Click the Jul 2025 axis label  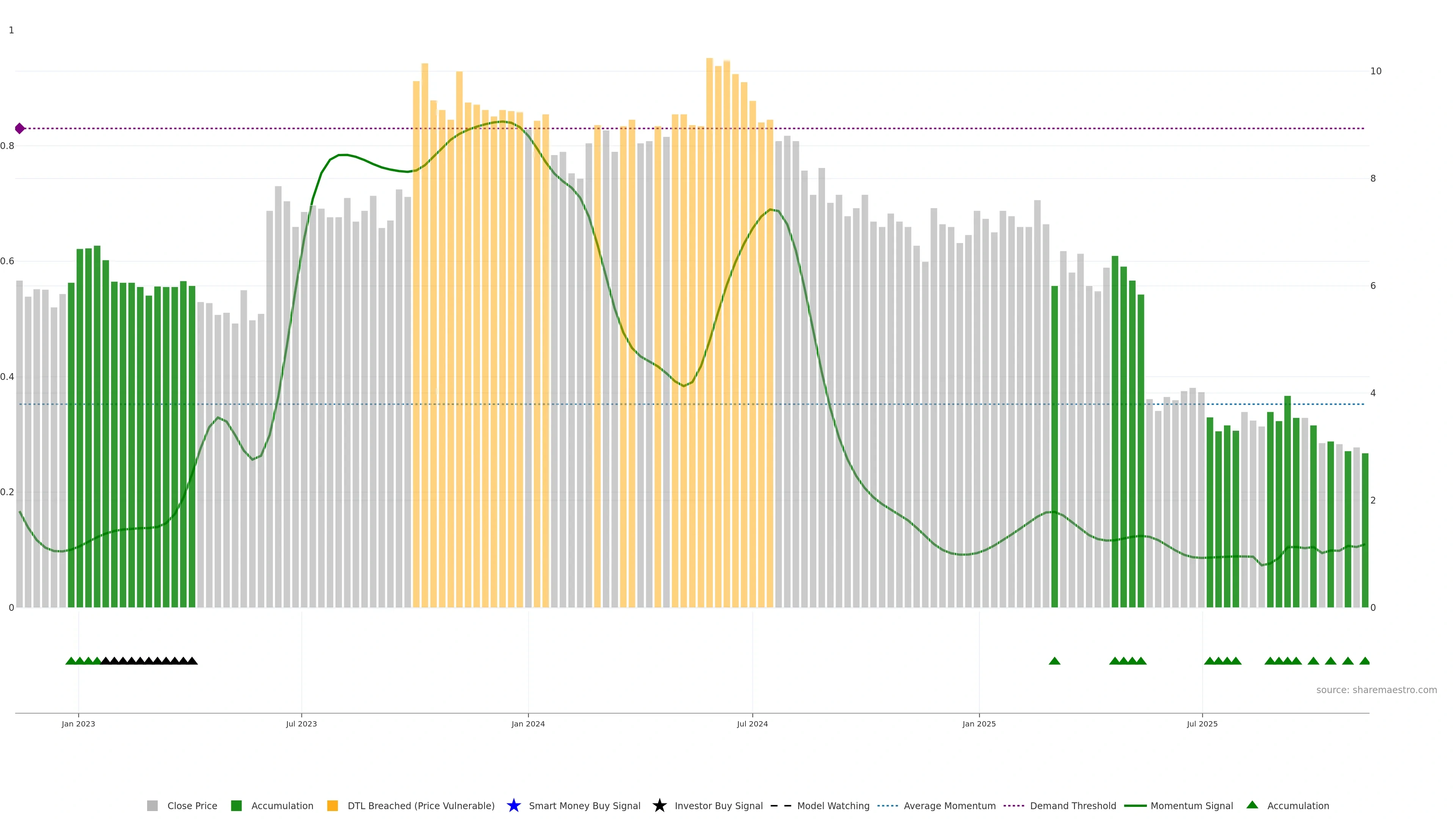(1202, 723)
